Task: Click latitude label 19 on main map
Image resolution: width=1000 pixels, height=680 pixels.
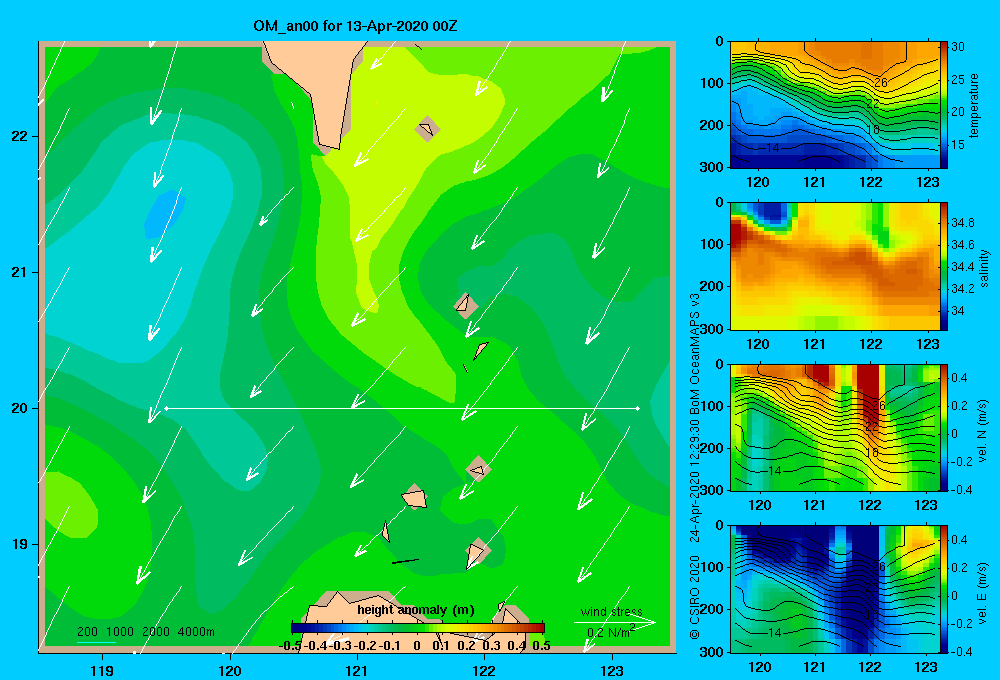Action: pos(20,544)
